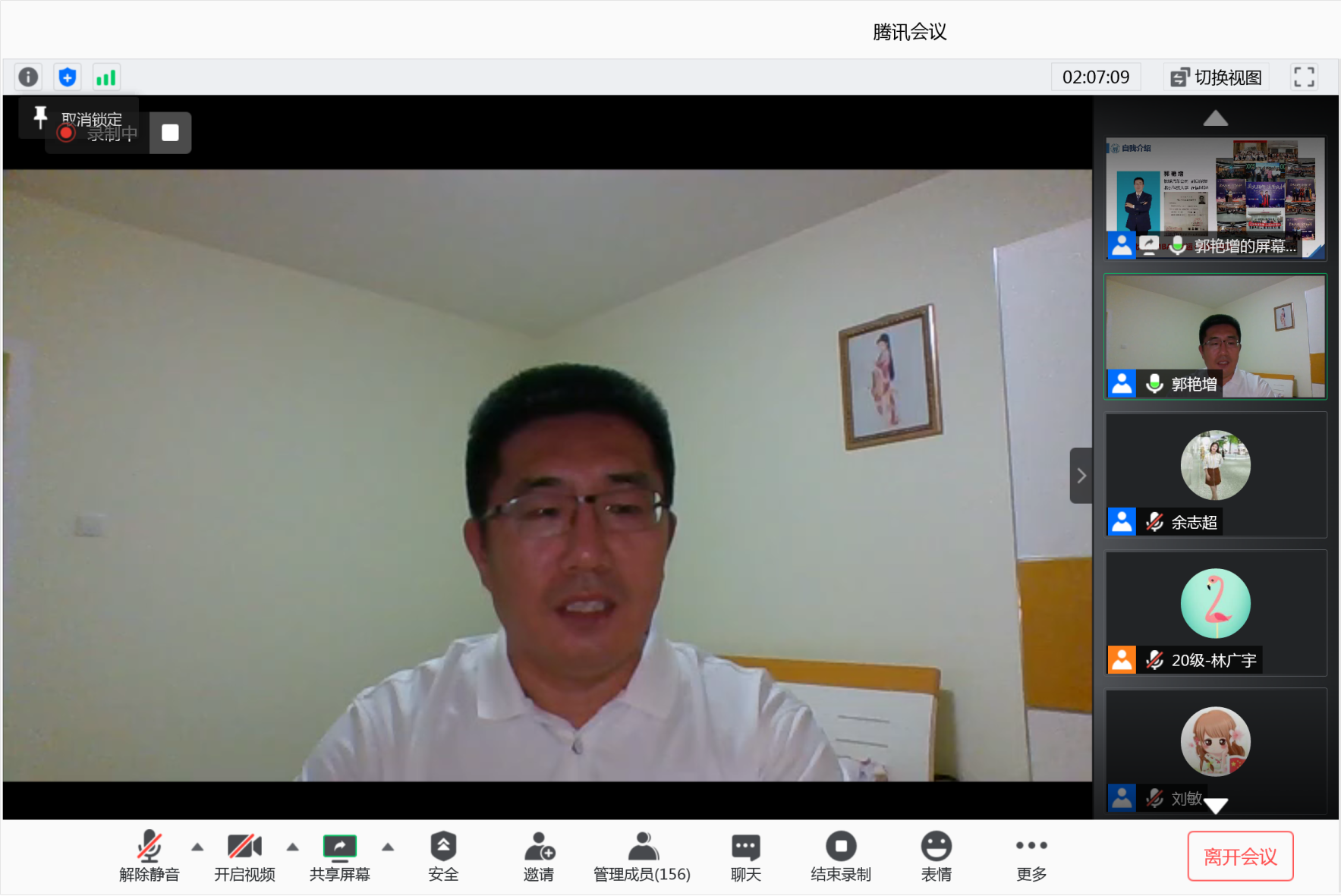Click 切换视图 to switch view
The image size is (1341, 896).
click(x=1217, y=77)
